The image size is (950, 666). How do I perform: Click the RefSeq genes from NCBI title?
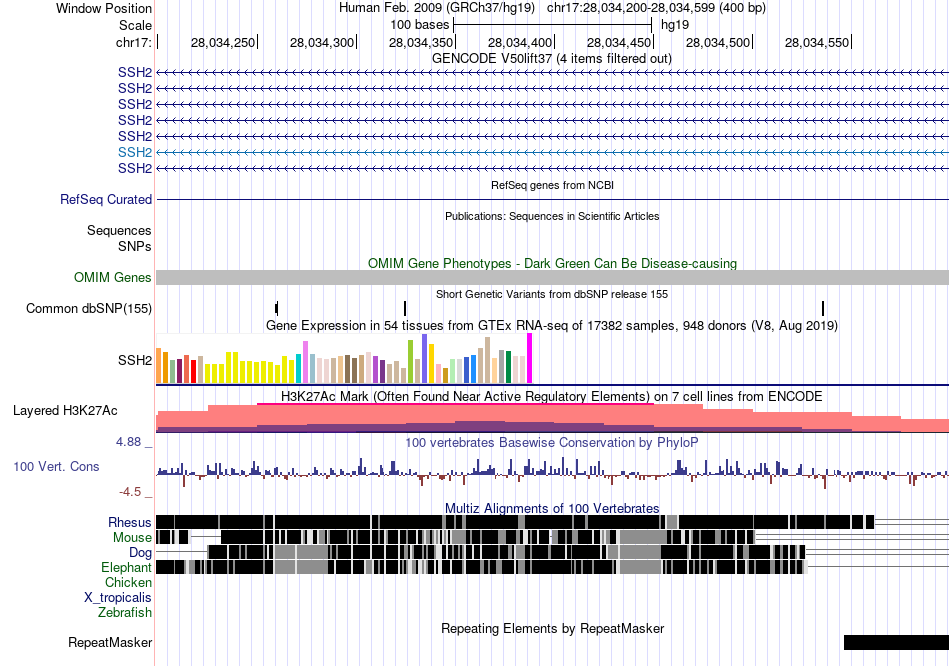tap(553, 185)
